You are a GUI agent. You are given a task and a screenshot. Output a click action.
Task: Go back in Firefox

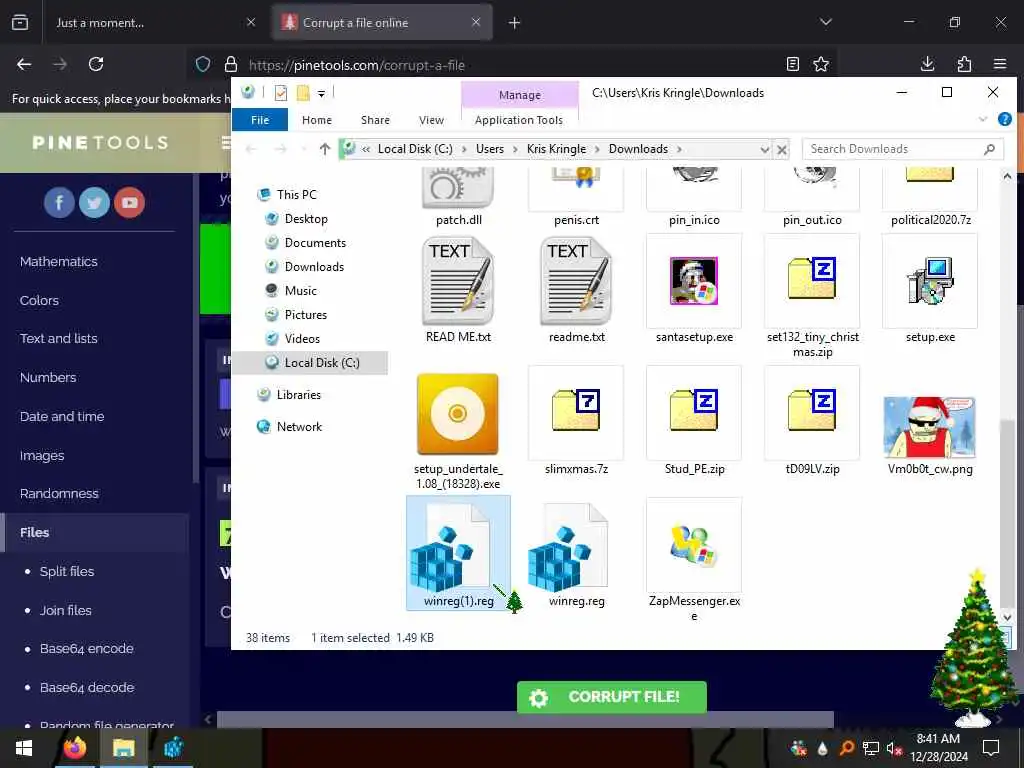pos(24,64)
